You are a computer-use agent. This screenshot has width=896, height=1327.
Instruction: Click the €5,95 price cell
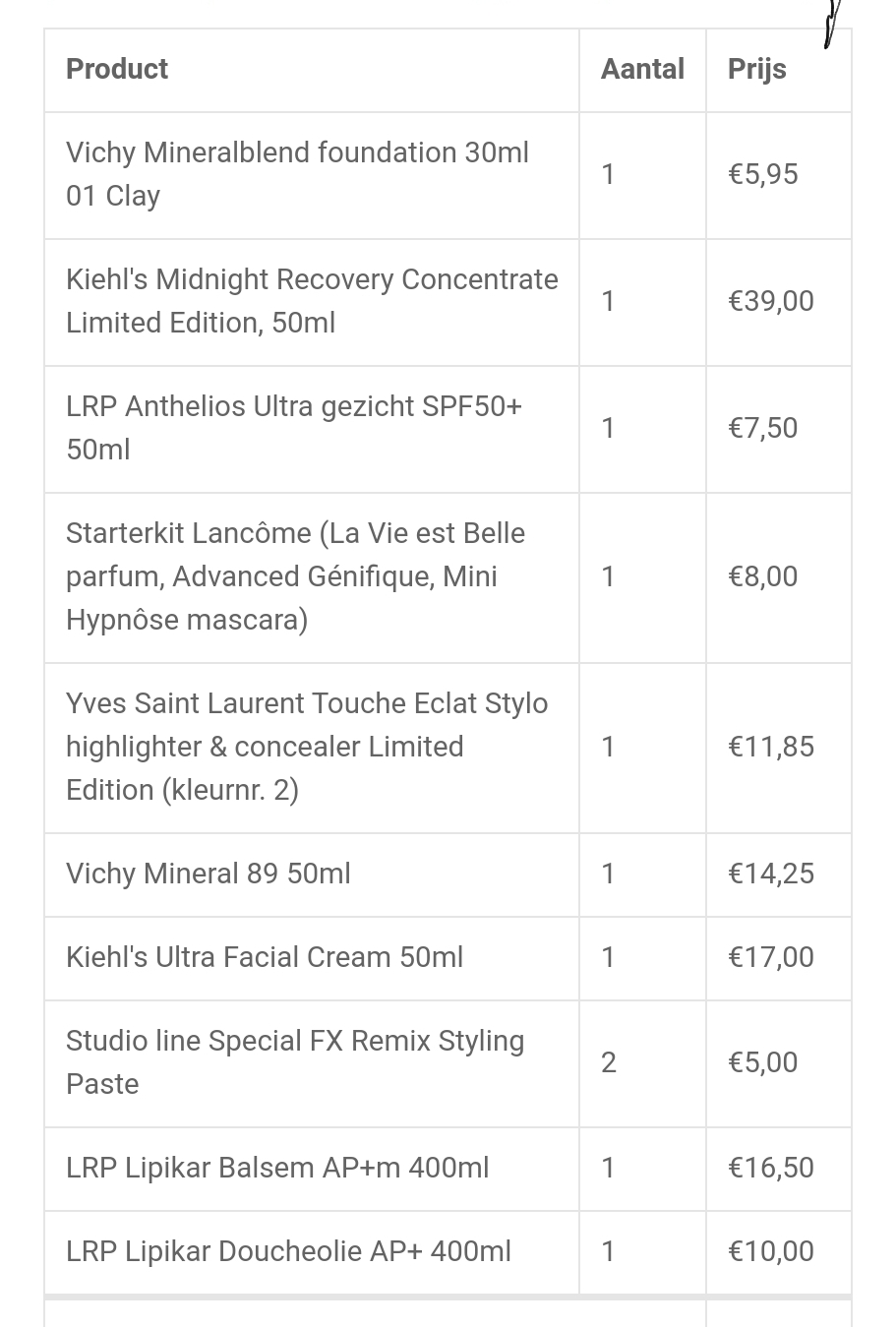coord(763,174)
